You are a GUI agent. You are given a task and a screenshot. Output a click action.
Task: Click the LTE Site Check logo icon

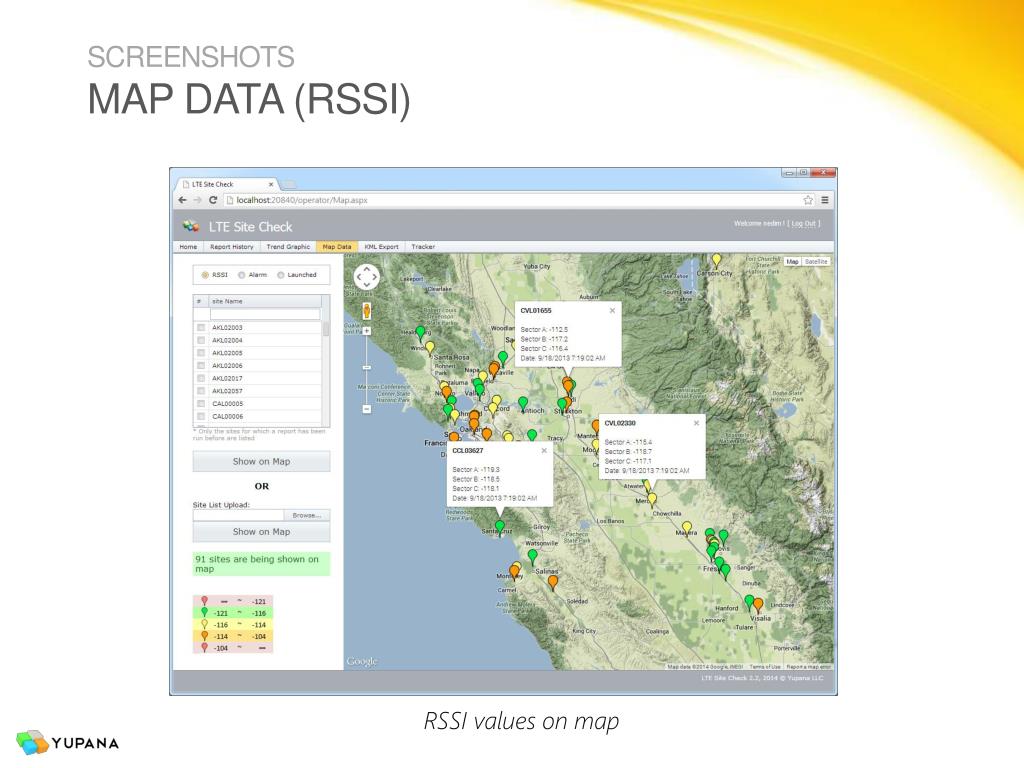(191, 227)
